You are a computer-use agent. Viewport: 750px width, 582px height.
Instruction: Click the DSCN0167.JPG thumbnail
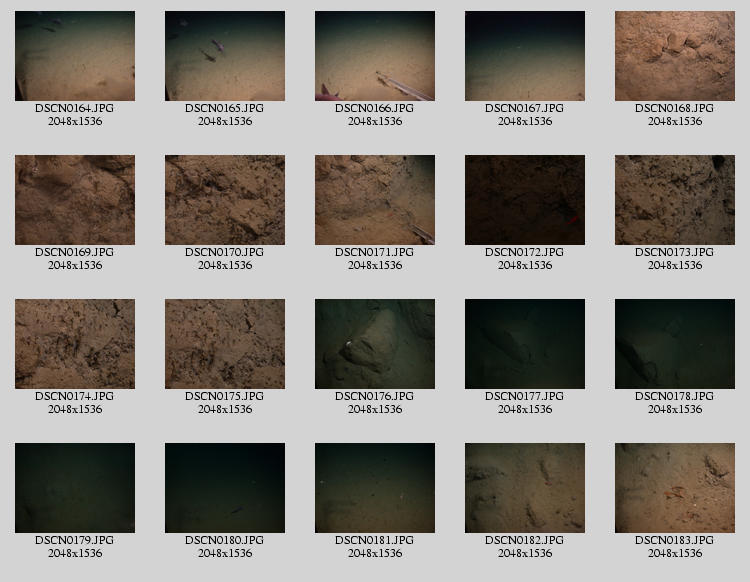(x=525, y=56)
